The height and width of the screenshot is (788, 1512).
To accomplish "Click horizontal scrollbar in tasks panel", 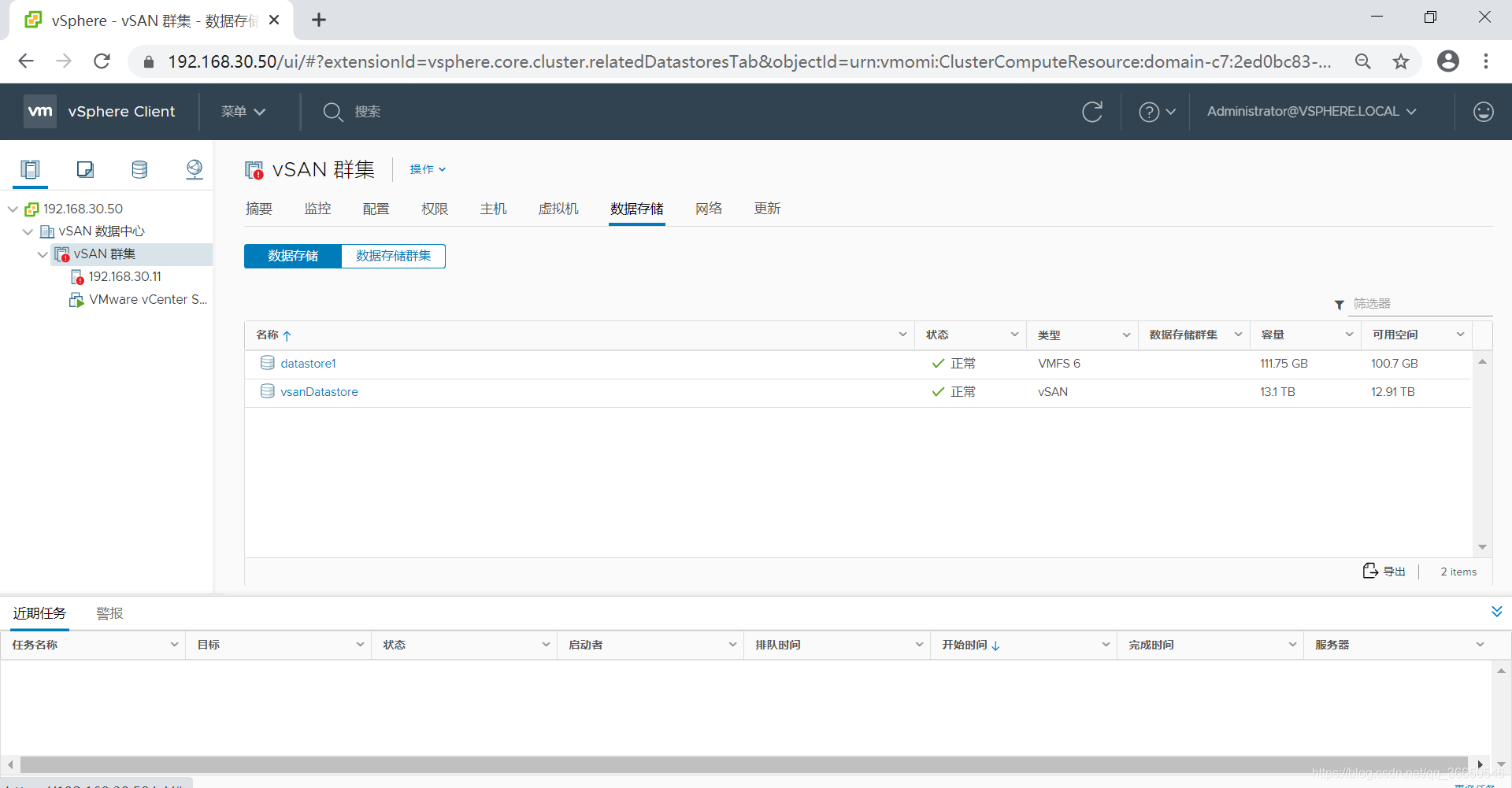I will pos(744,764).
